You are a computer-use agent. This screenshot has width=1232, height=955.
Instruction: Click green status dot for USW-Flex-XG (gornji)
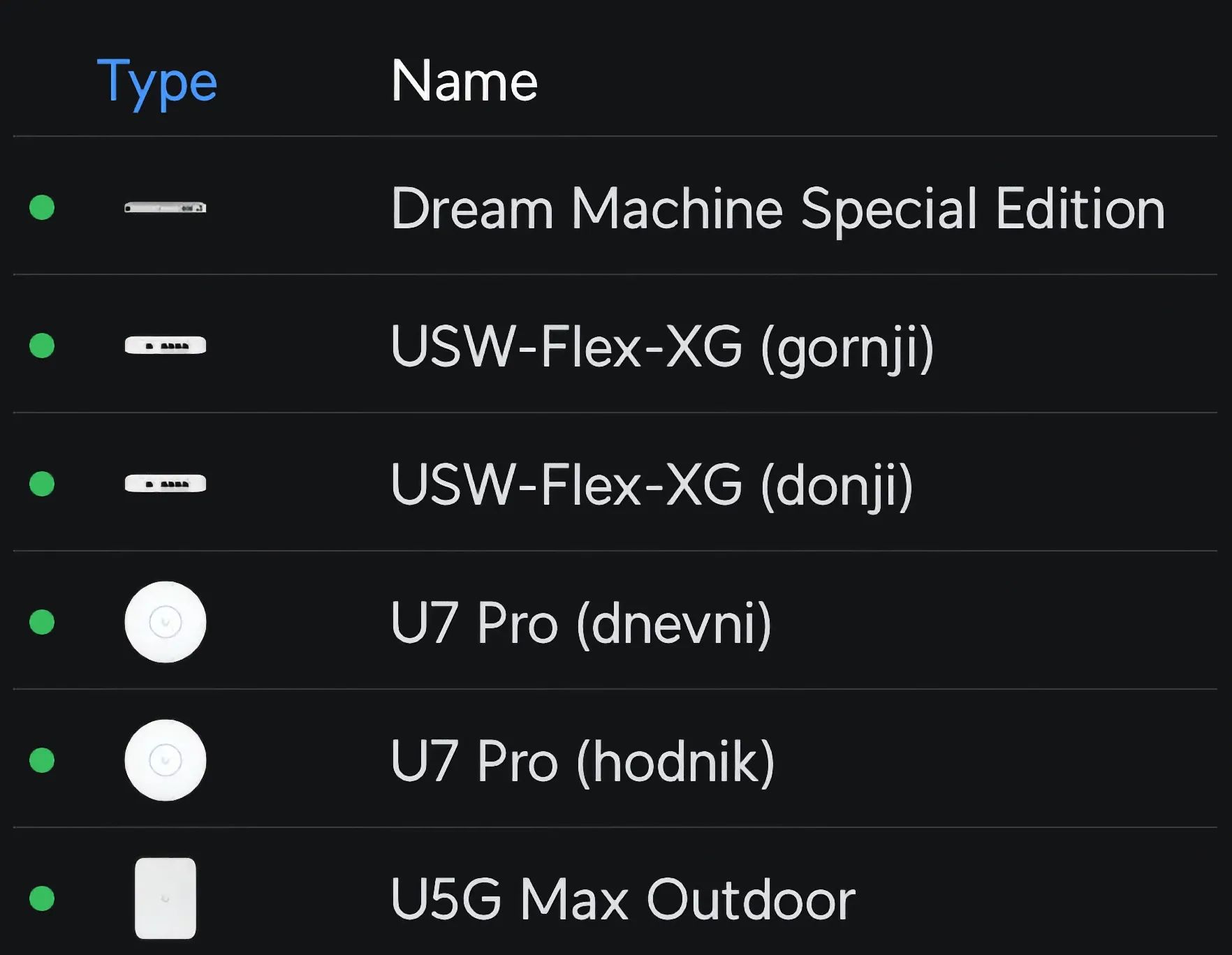pyautogui.click(x=42, y=346)
